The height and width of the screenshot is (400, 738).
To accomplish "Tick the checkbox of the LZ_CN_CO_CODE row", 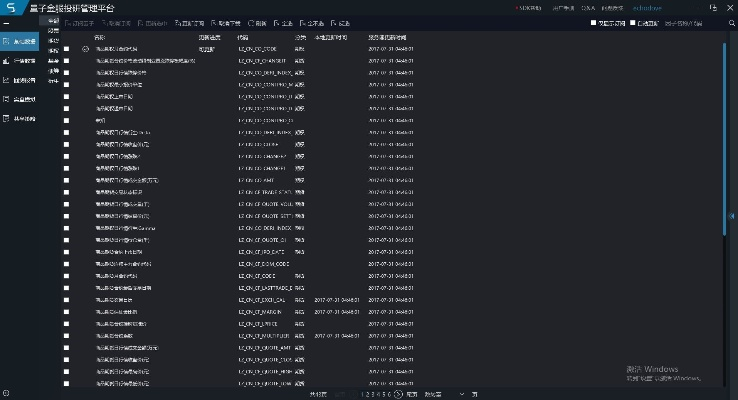I will point(67,48).
